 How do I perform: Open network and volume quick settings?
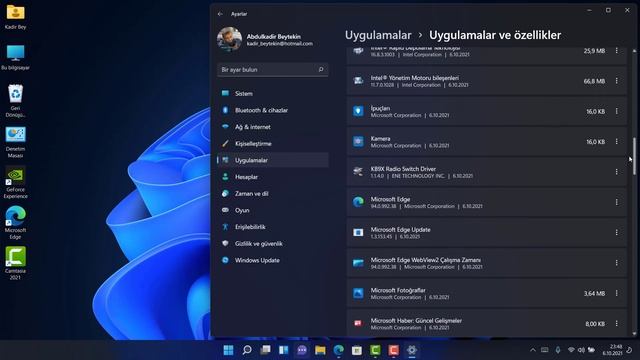581,350
